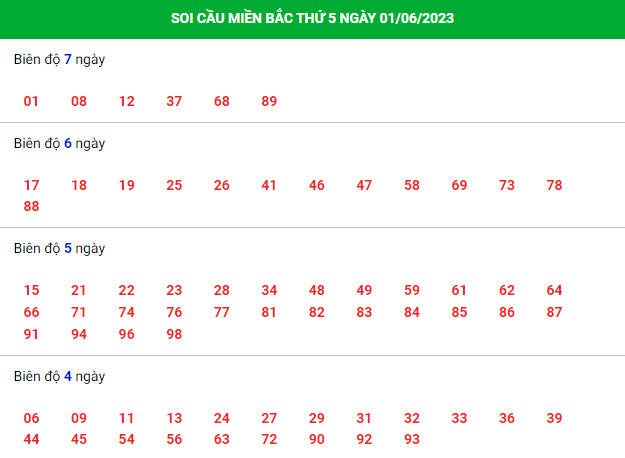Click the Biên độ 5 ngày heading

[59, 248]
